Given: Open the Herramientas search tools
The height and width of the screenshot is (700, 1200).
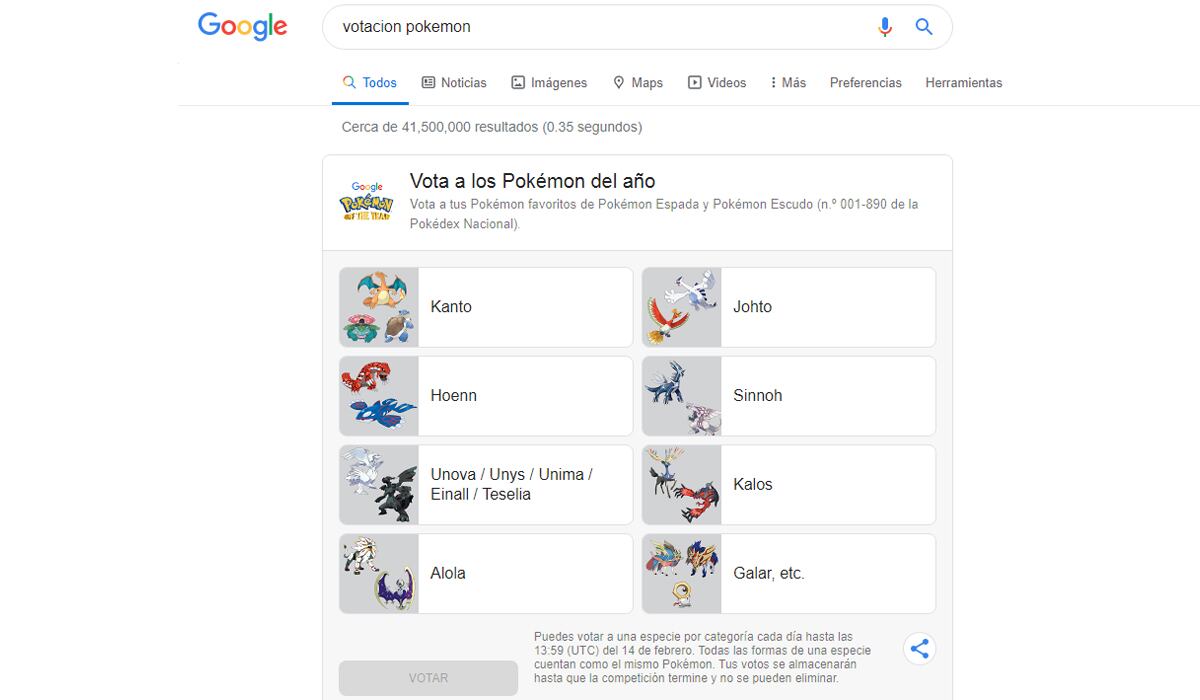Looking at the screenshot, I should point(963,82).
